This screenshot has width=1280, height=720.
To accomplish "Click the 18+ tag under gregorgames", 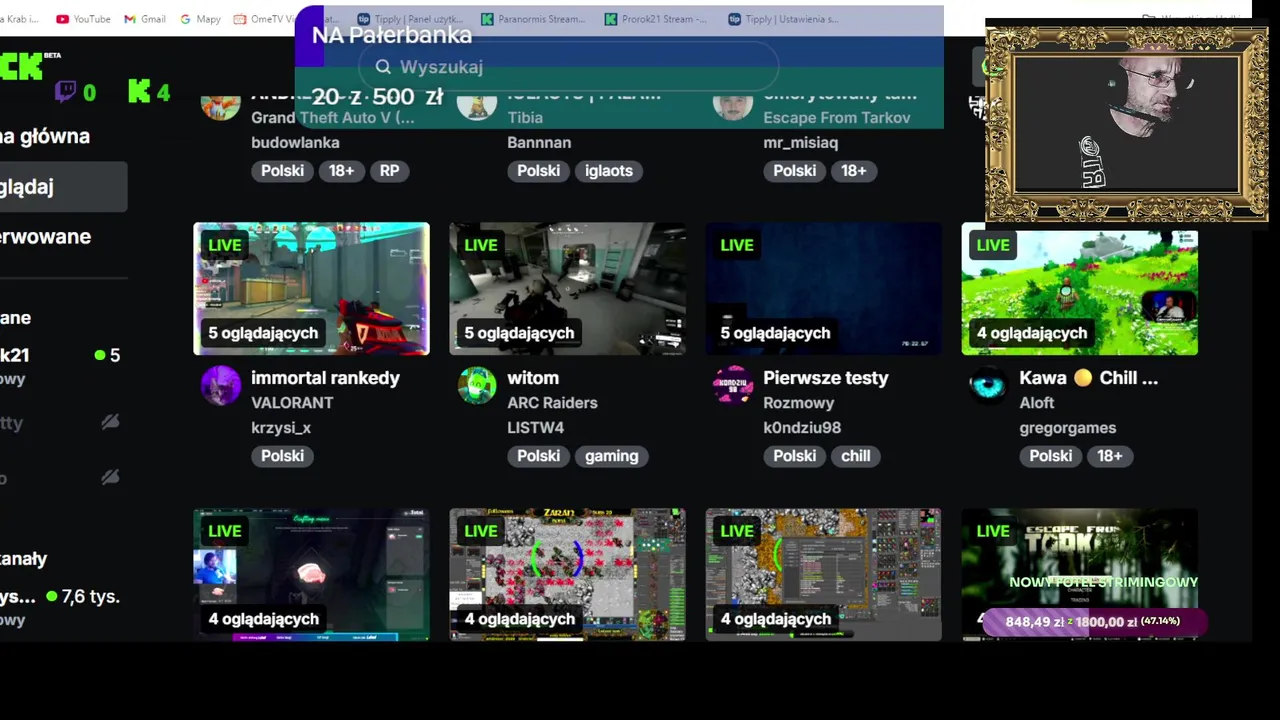I will tap(1109, 456).
